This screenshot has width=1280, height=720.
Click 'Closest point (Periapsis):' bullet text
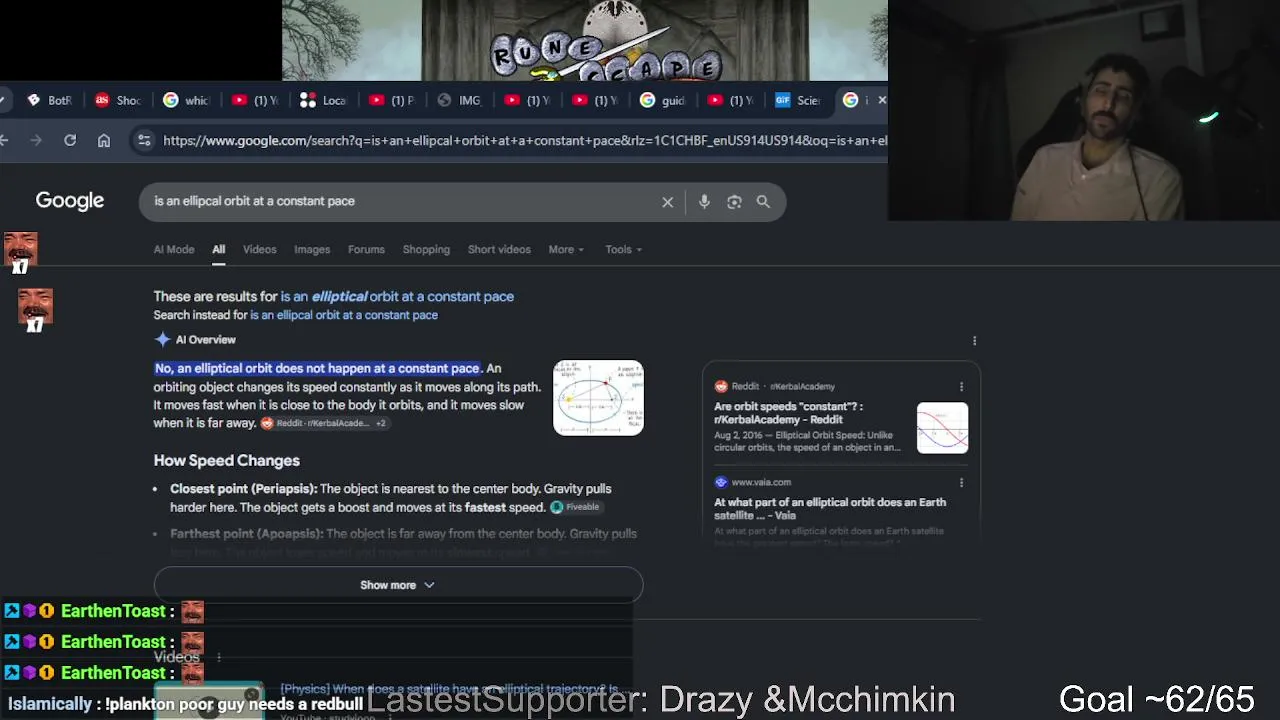click(244, 489)
